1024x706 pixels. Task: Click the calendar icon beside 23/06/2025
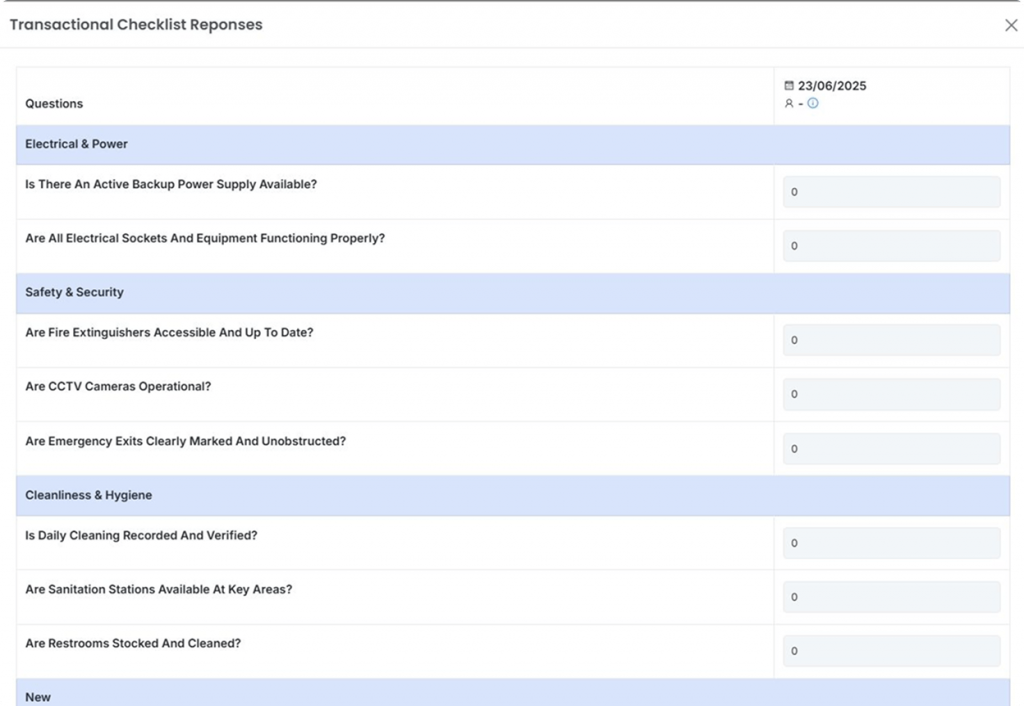(789, 86)
